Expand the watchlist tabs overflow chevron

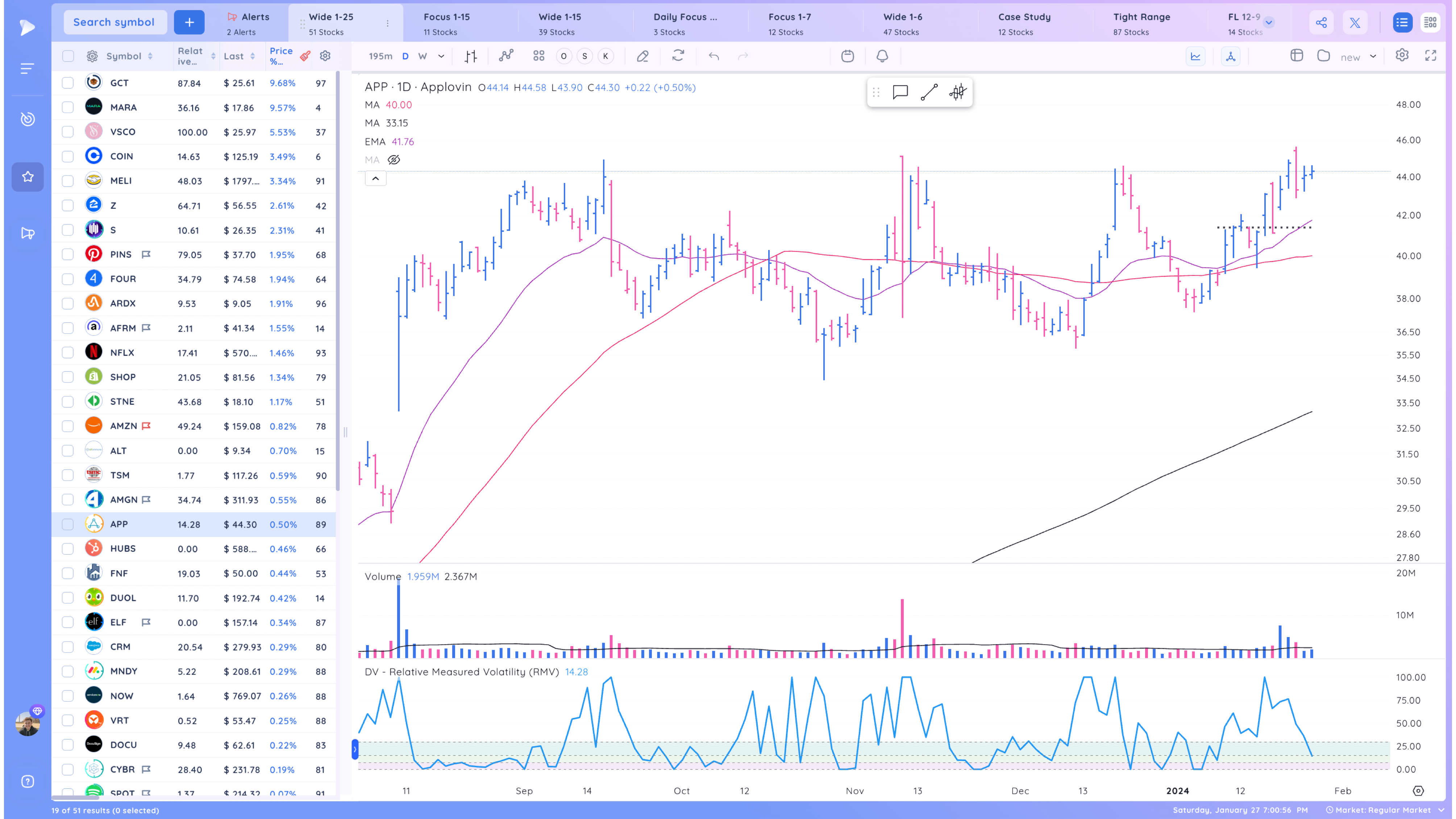pyautogui.click(x=1269, y=22)
